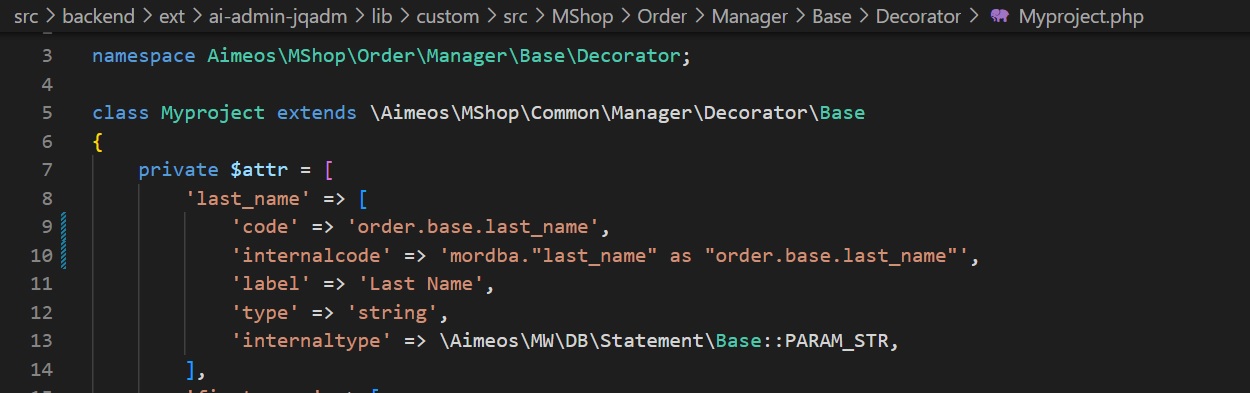Click the PARAM_STR constant on line 13
Image resolution: width=1250 pixels, height=393 pixels.
(836, 341)
